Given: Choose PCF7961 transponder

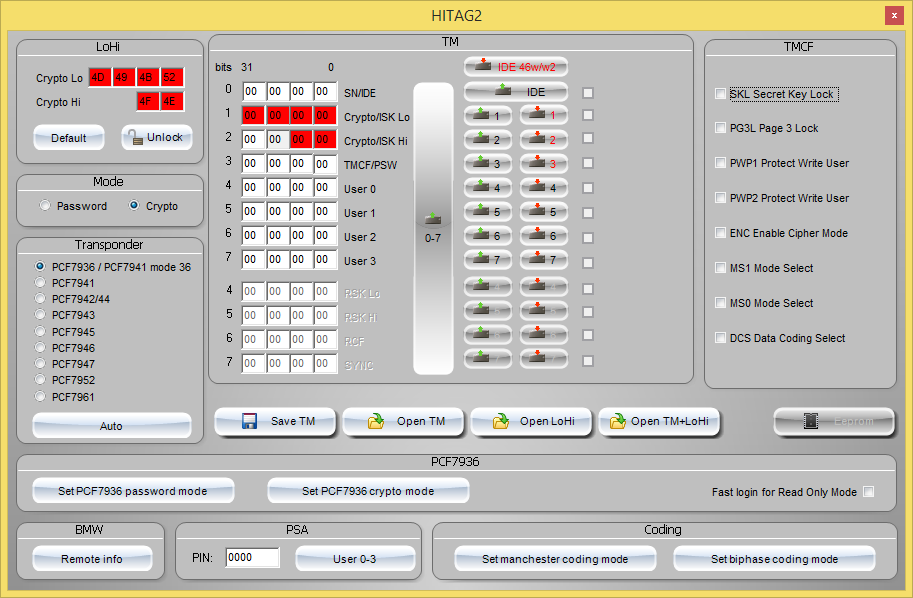Looking at the screenshot, I should tap(40, 396).
